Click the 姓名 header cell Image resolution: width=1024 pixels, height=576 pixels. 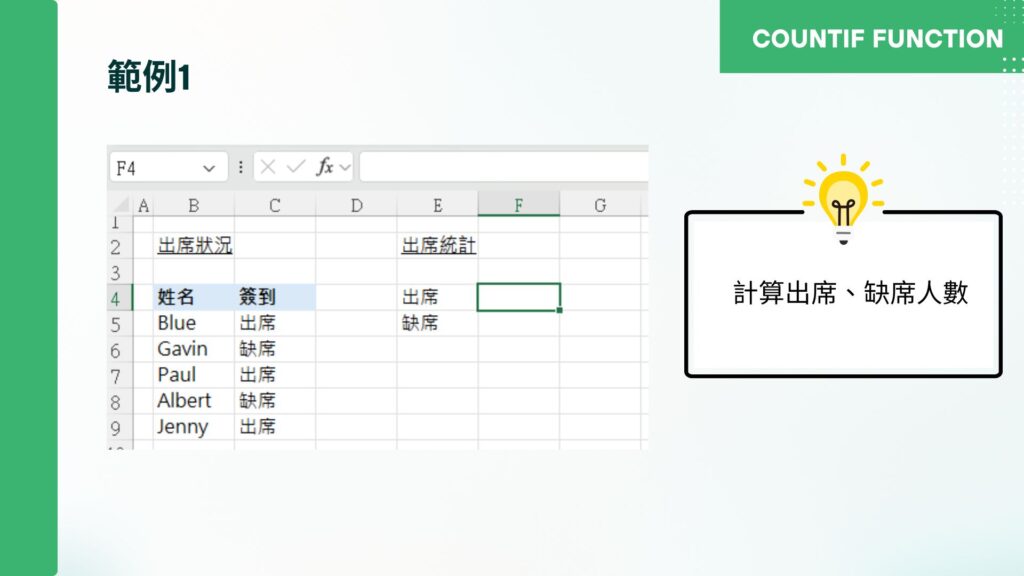pos(194,297)
